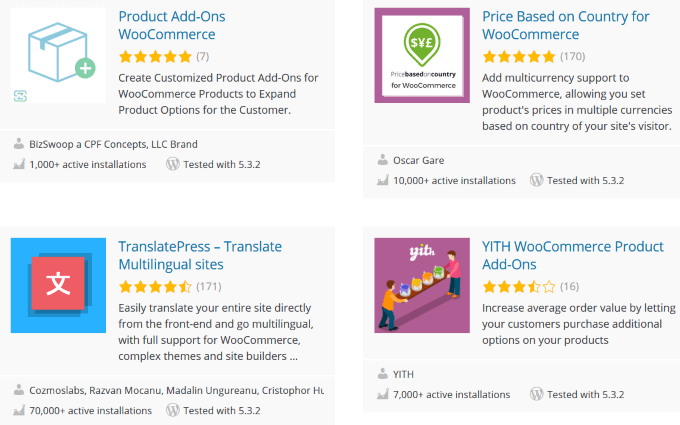Click the TranslatePress plugin icon
Viewport: 680px width, 425px height.
[x=58, y=285]
